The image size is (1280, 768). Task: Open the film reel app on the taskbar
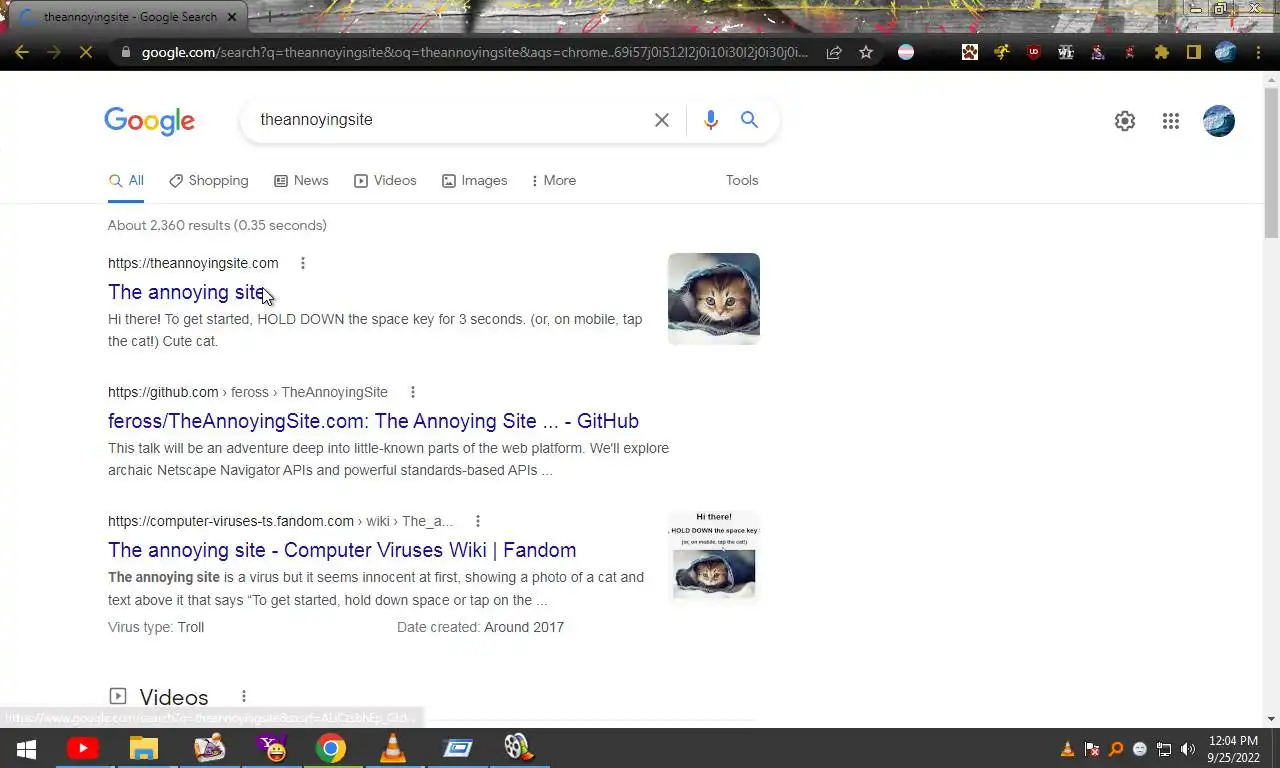[517, 748]
